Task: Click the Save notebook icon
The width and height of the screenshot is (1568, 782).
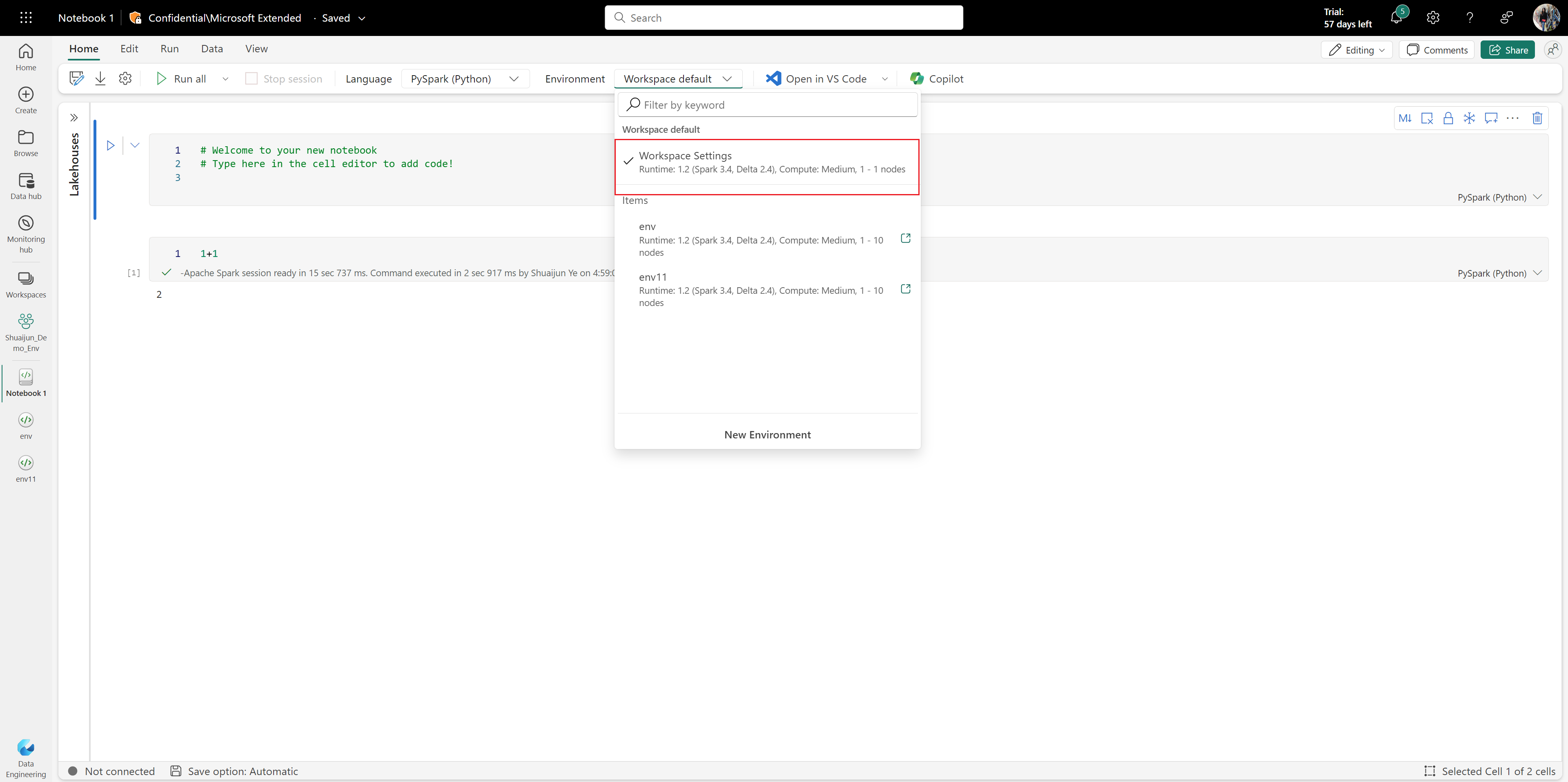Action: click(76, 78)
